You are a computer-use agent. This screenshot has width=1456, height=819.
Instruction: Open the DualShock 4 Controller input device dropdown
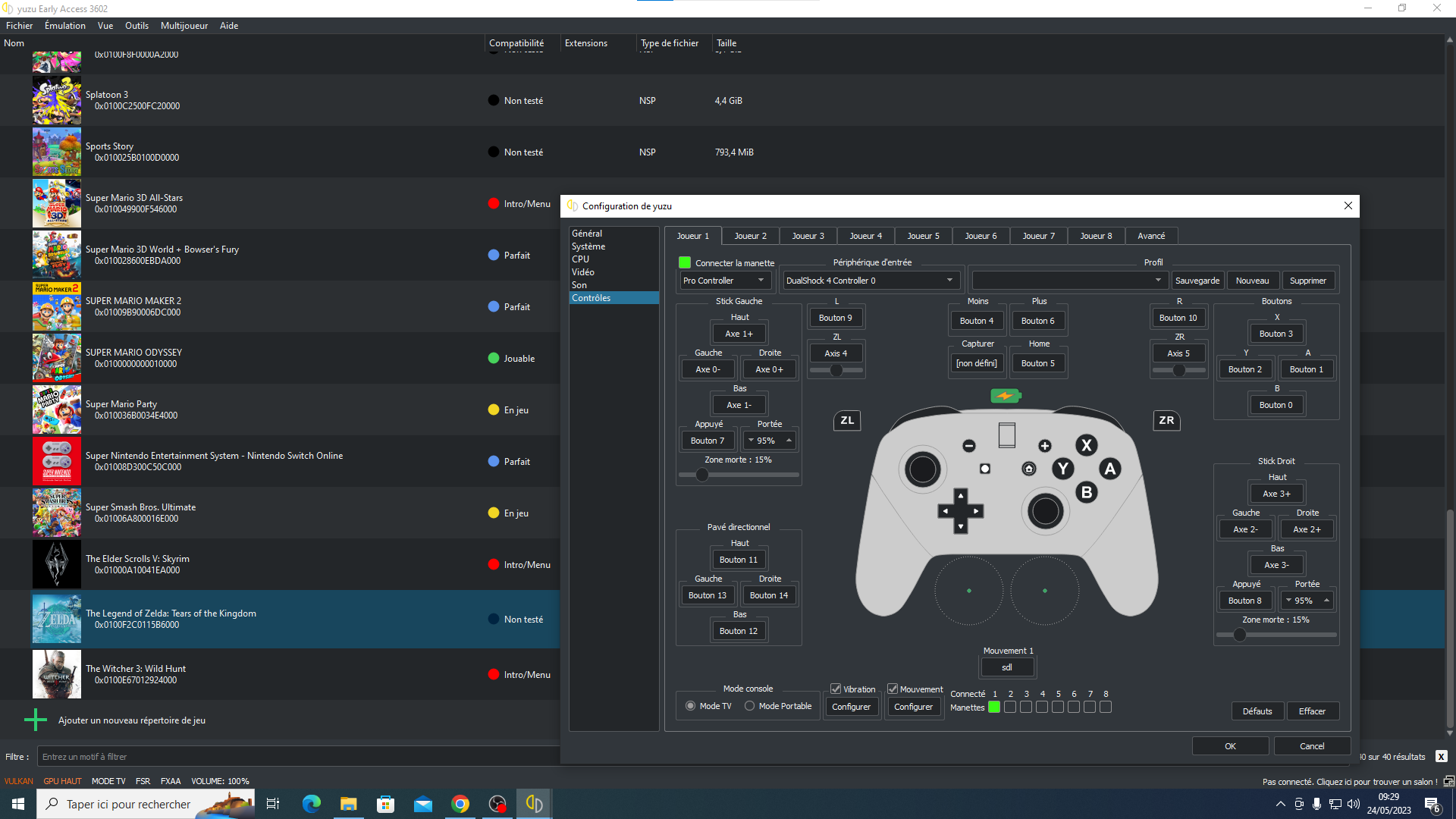click(x=871, y=281)
